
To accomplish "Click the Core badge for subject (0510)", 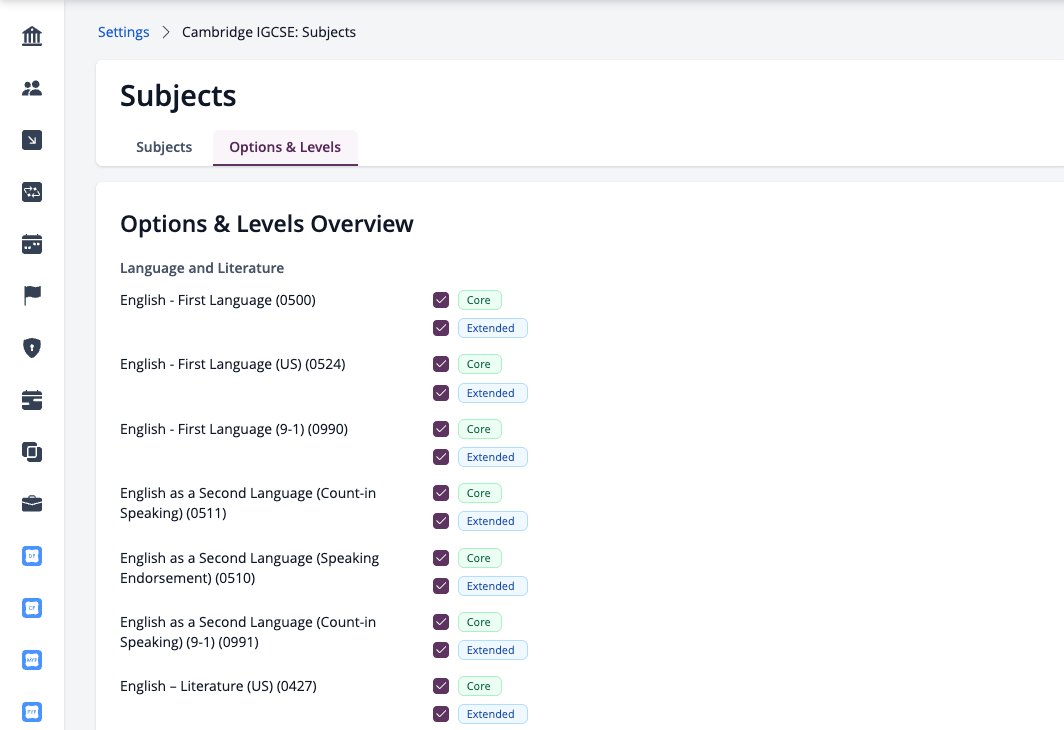I will point(479,558).
